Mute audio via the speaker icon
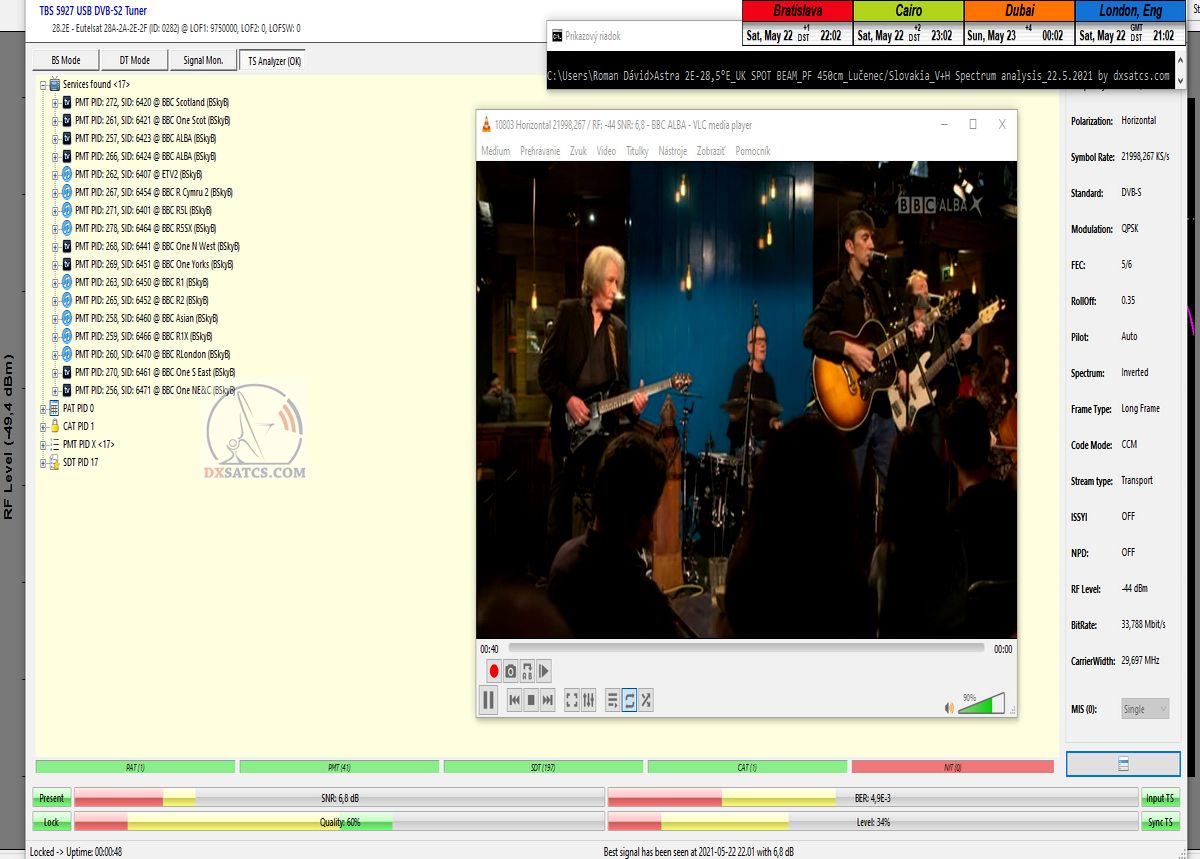1200x859 pixels. pos(949,708)
